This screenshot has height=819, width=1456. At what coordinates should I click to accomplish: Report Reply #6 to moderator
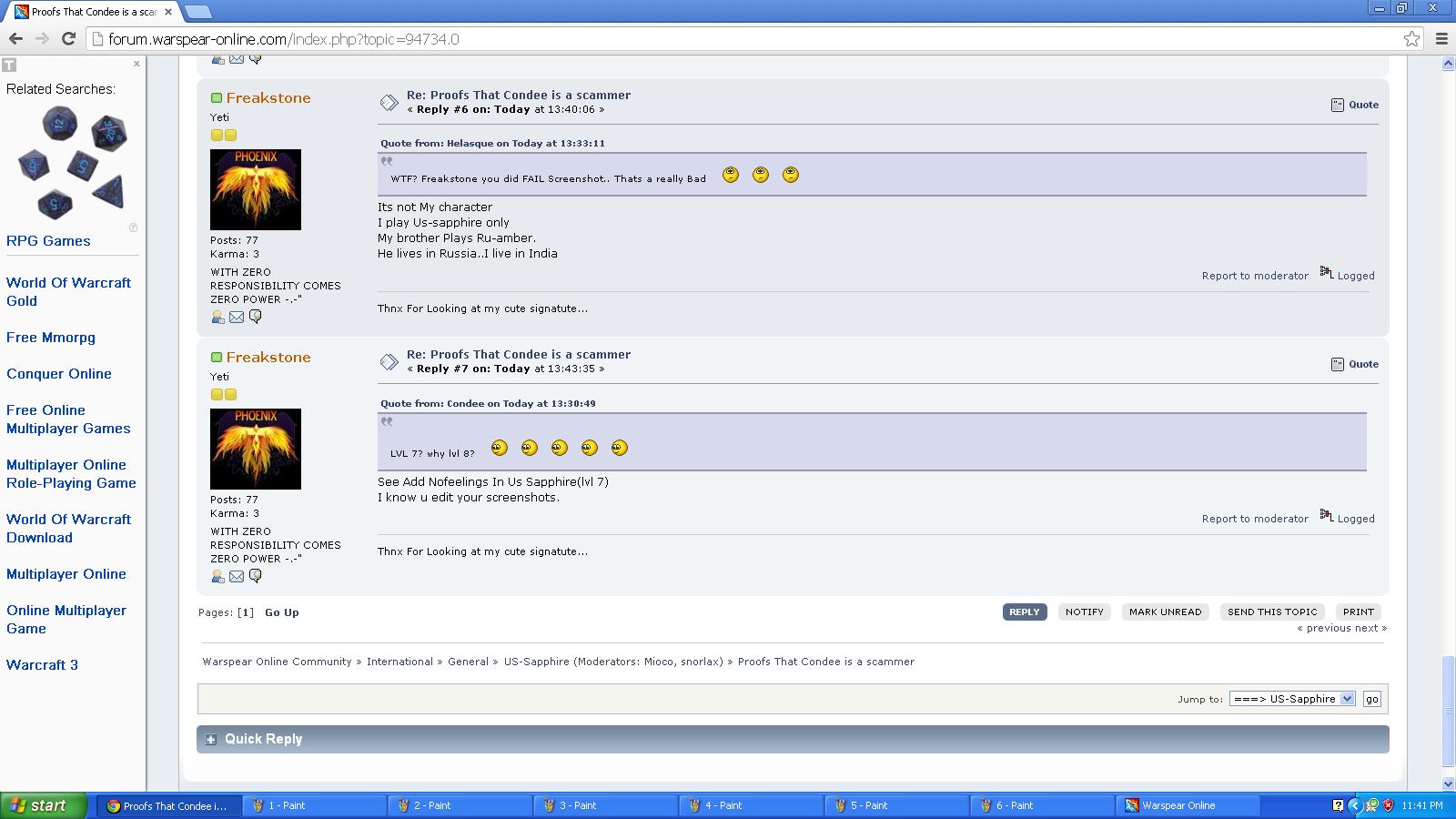1255,276
